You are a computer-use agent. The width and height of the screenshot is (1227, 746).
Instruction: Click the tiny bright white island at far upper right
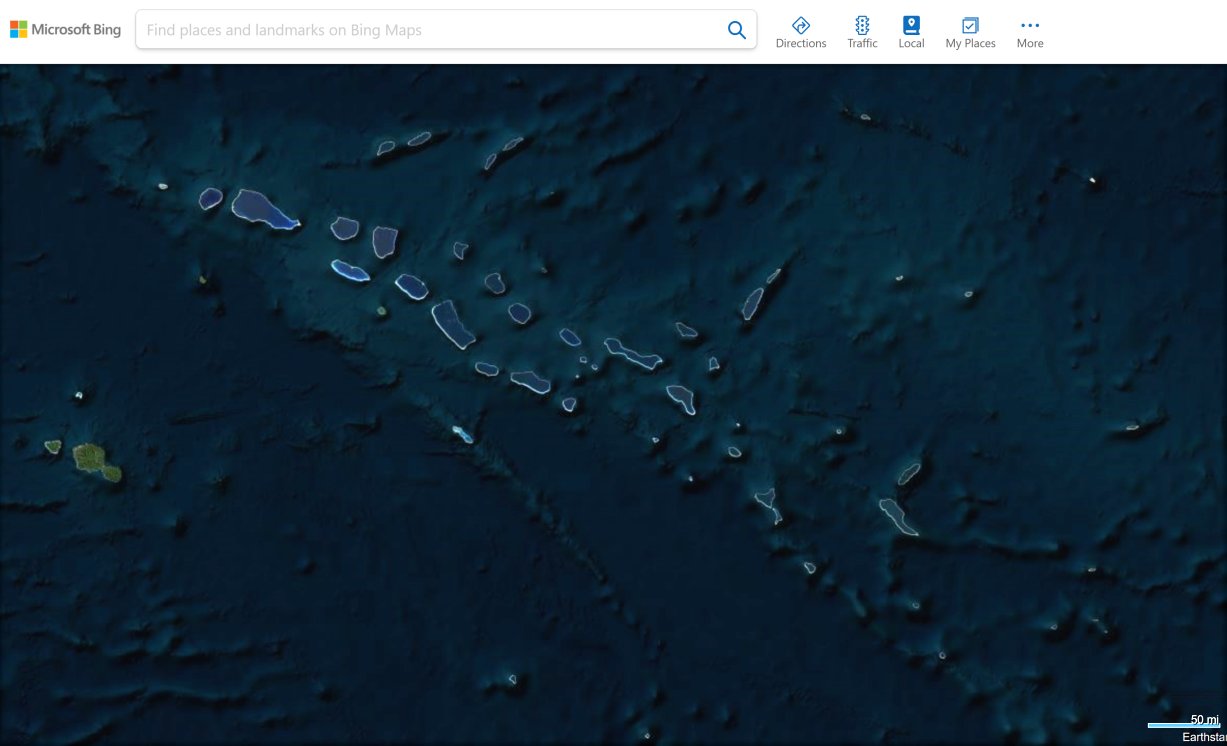point(1092,181)
